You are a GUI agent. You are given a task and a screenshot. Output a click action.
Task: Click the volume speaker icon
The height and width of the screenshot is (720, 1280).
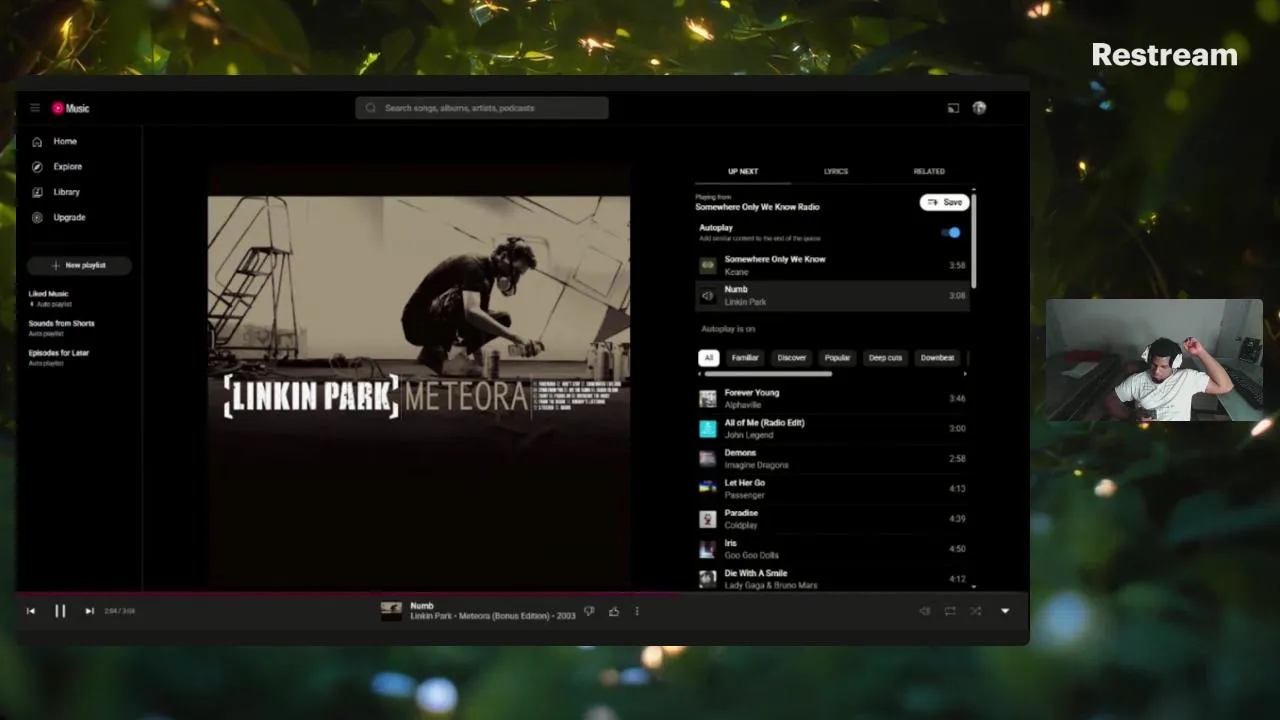click(x=924, y=611)
